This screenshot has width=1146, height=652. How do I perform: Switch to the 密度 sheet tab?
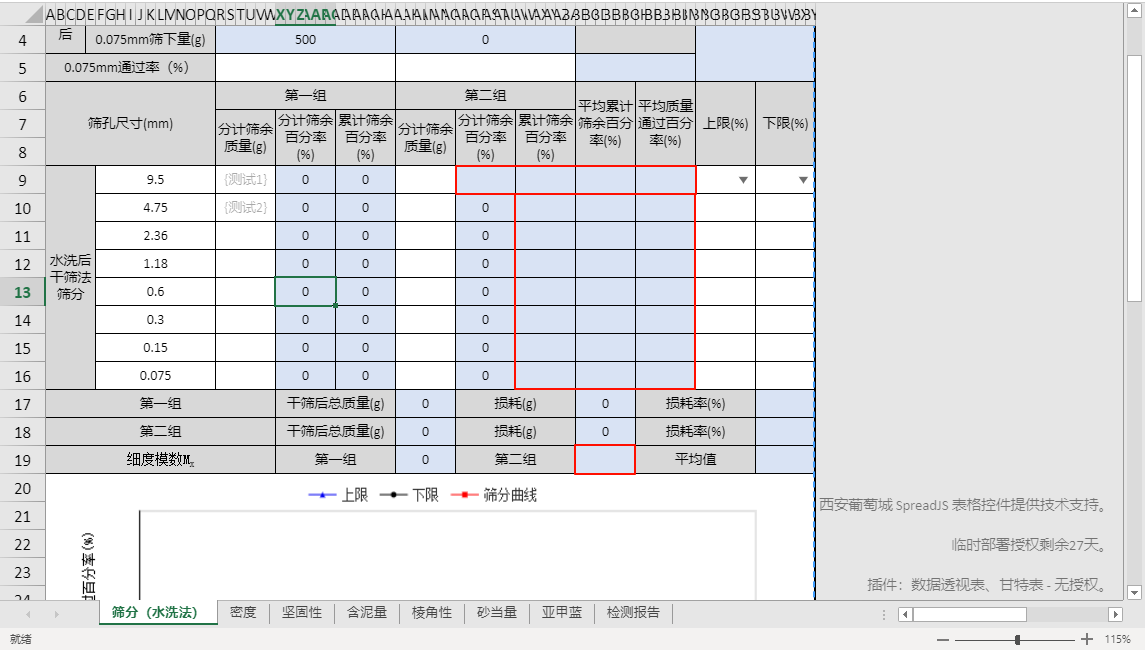243,613
